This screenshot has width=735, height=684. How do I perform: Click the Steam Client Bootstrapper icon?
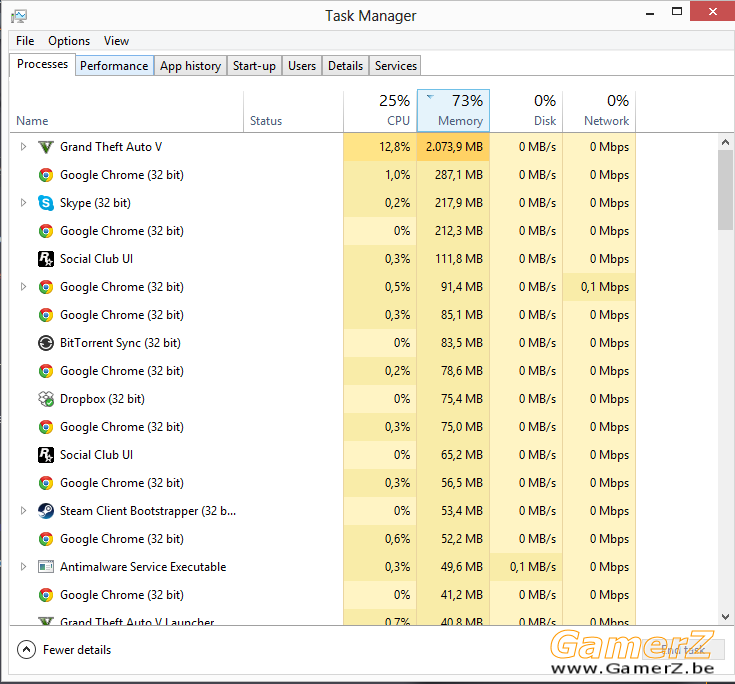45,511
